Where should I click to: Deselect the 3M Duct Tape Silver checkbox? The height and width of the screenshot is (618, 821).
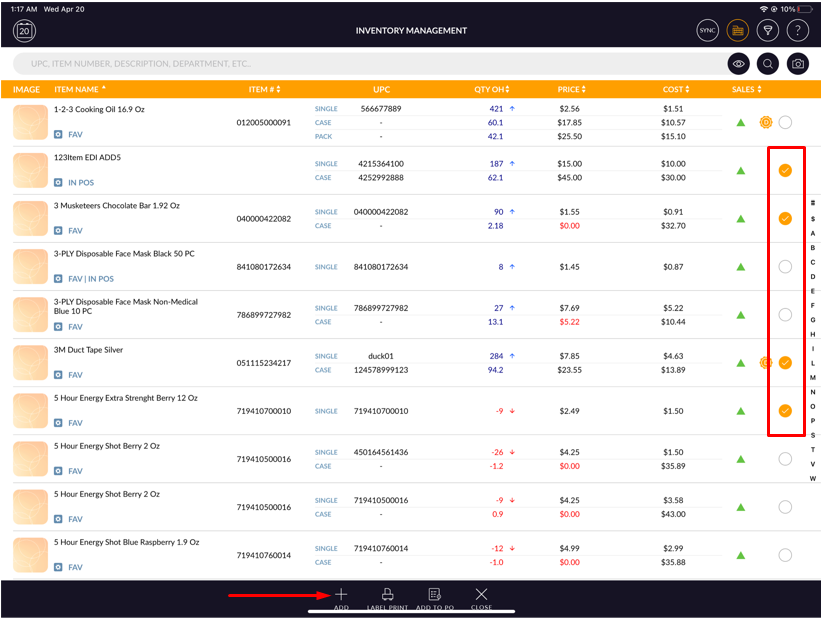[785, 363]
